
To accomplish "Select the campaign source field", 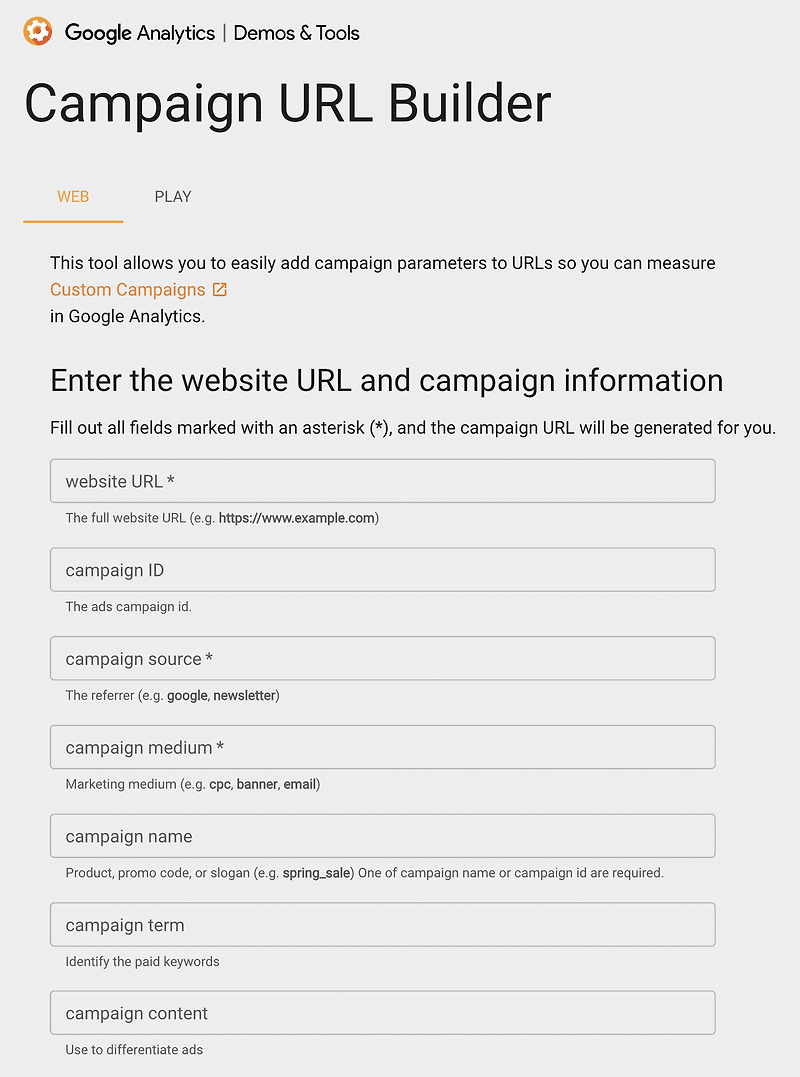I will (383, 658).
